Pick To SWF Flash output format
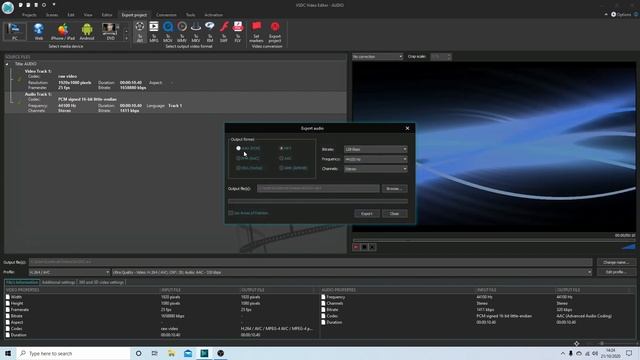This screenshot has width=640, height=360. 224,32
